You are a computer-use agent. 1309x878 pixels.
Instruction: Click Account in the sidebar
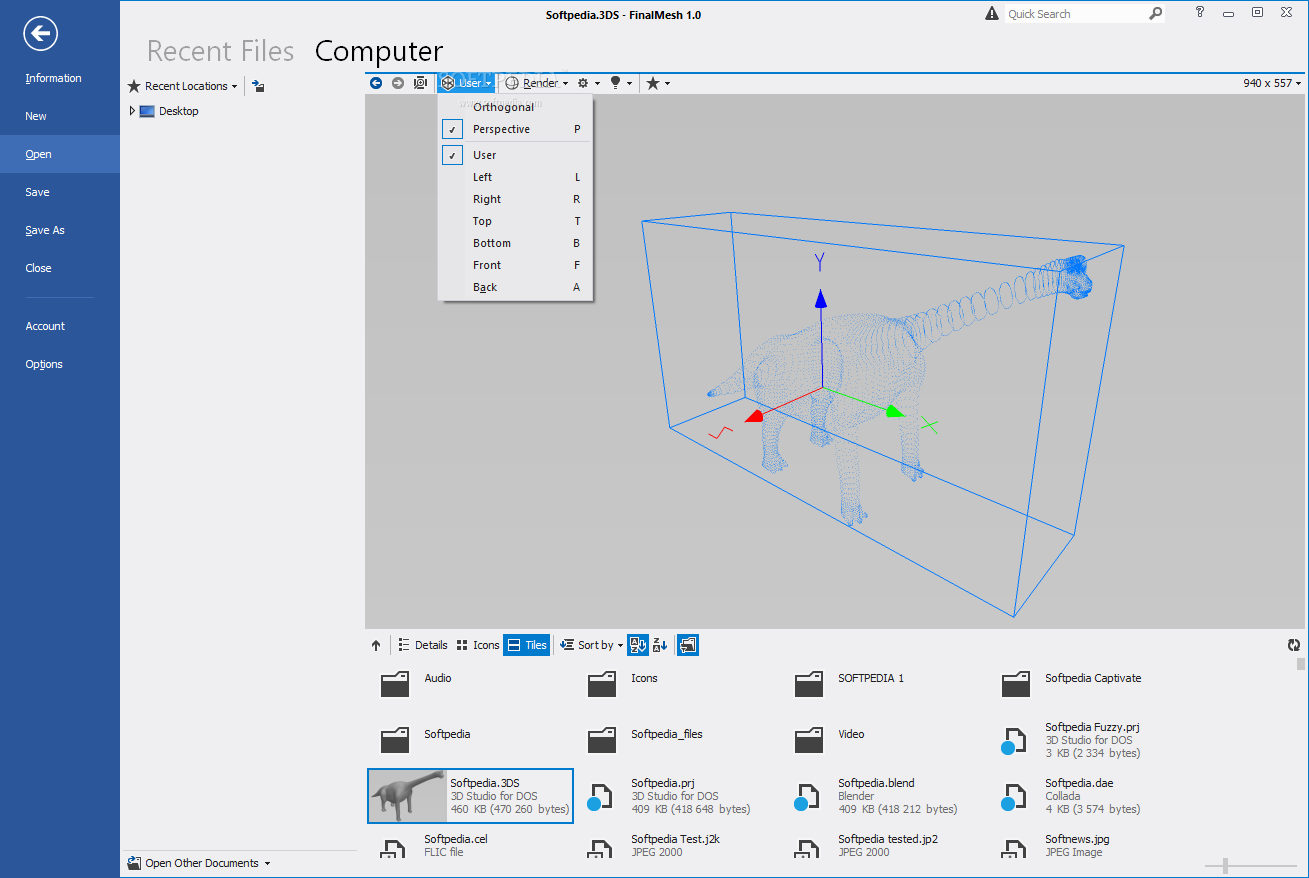60,326
